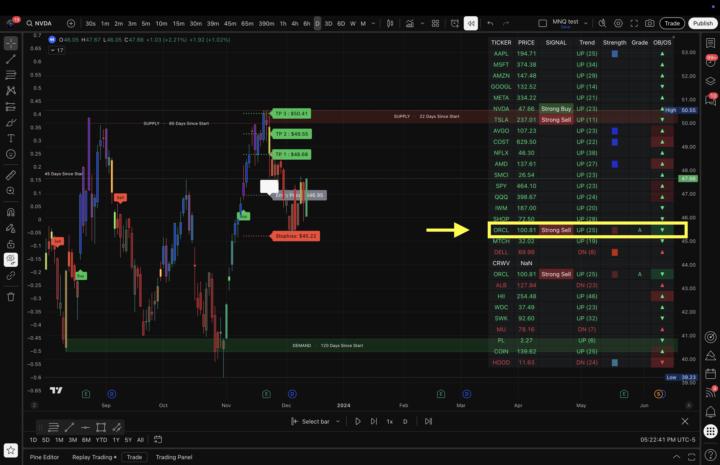The image size is (720, 465).
Task: Open the UTC-5 timezone menu
Action: click(668, 440)
